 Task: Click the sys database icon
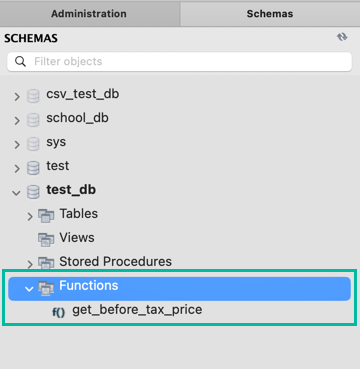(x=33, y=144)
